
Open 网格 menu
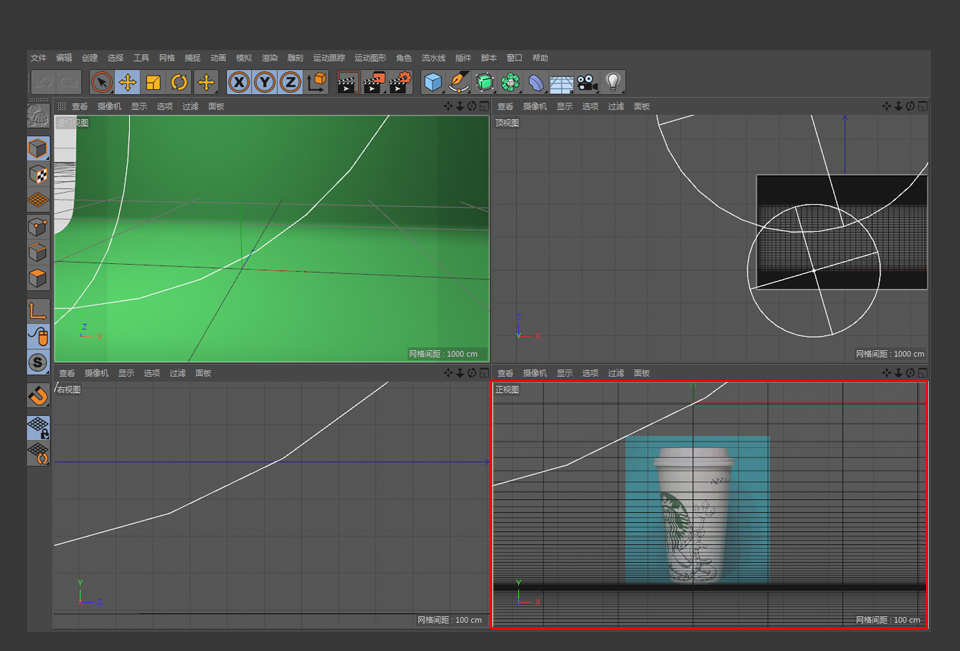pos(167,58)
